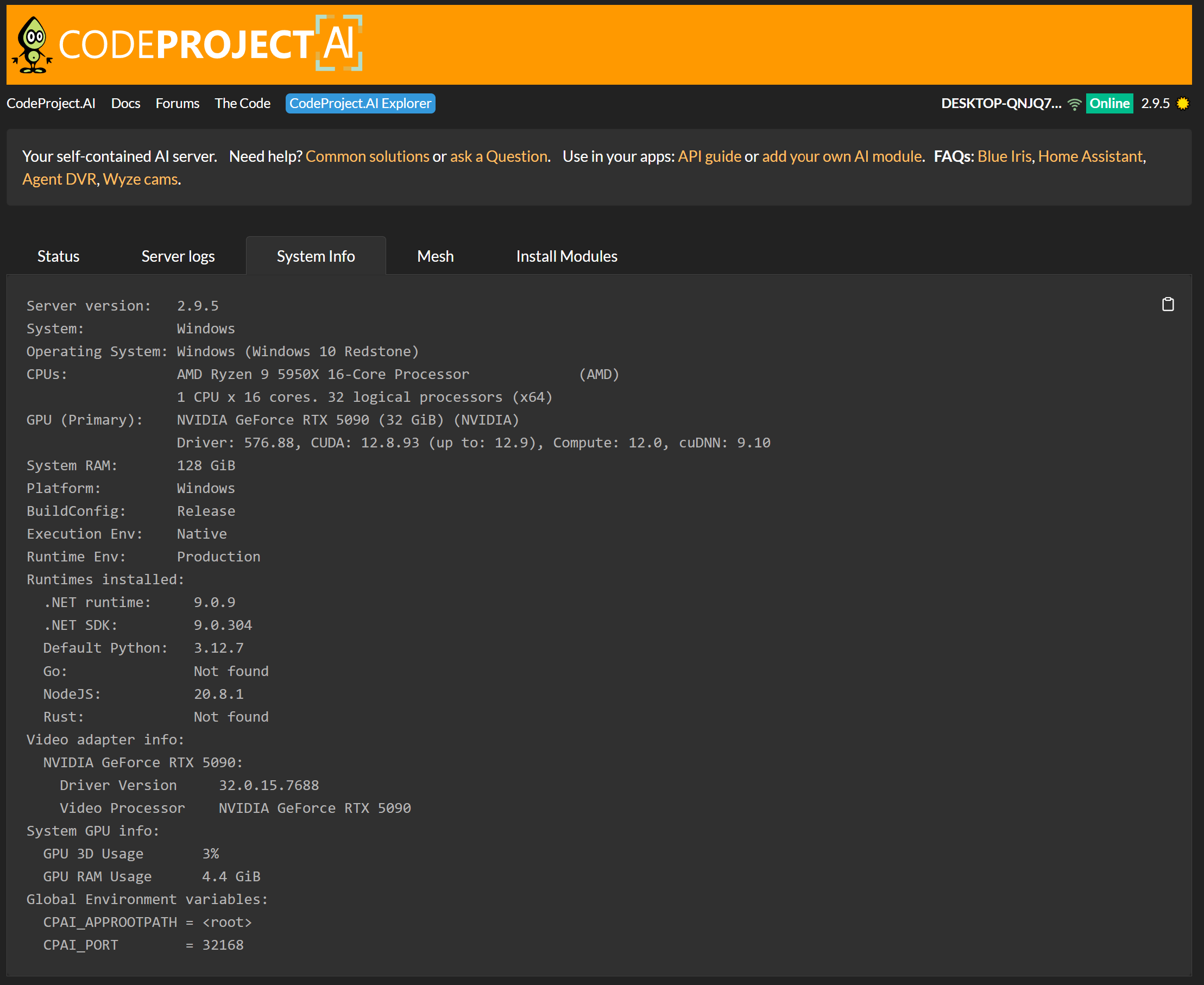
Task: Click the green Online status badge
Action: 1110,103
